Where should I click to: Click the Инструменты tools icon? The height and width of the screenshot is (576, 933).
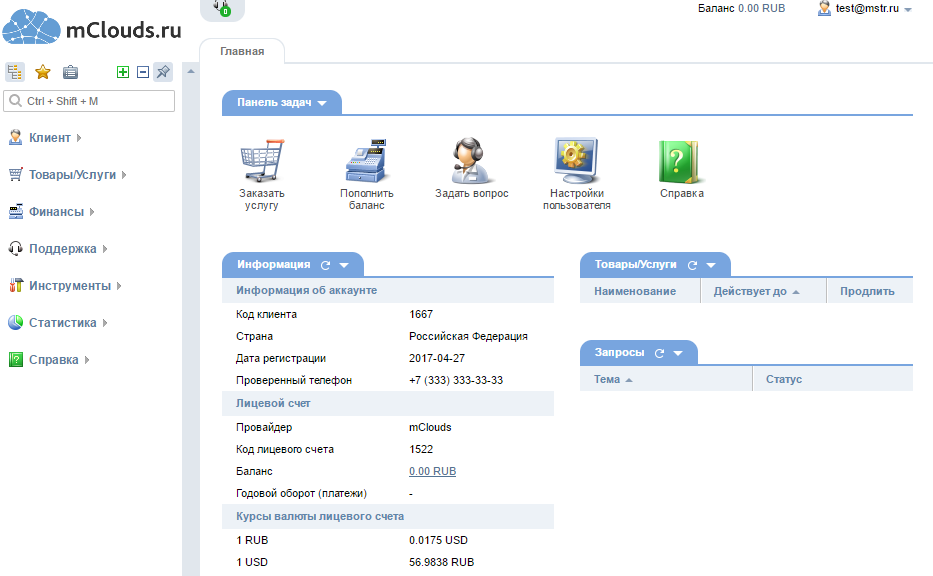pos(15,286)
